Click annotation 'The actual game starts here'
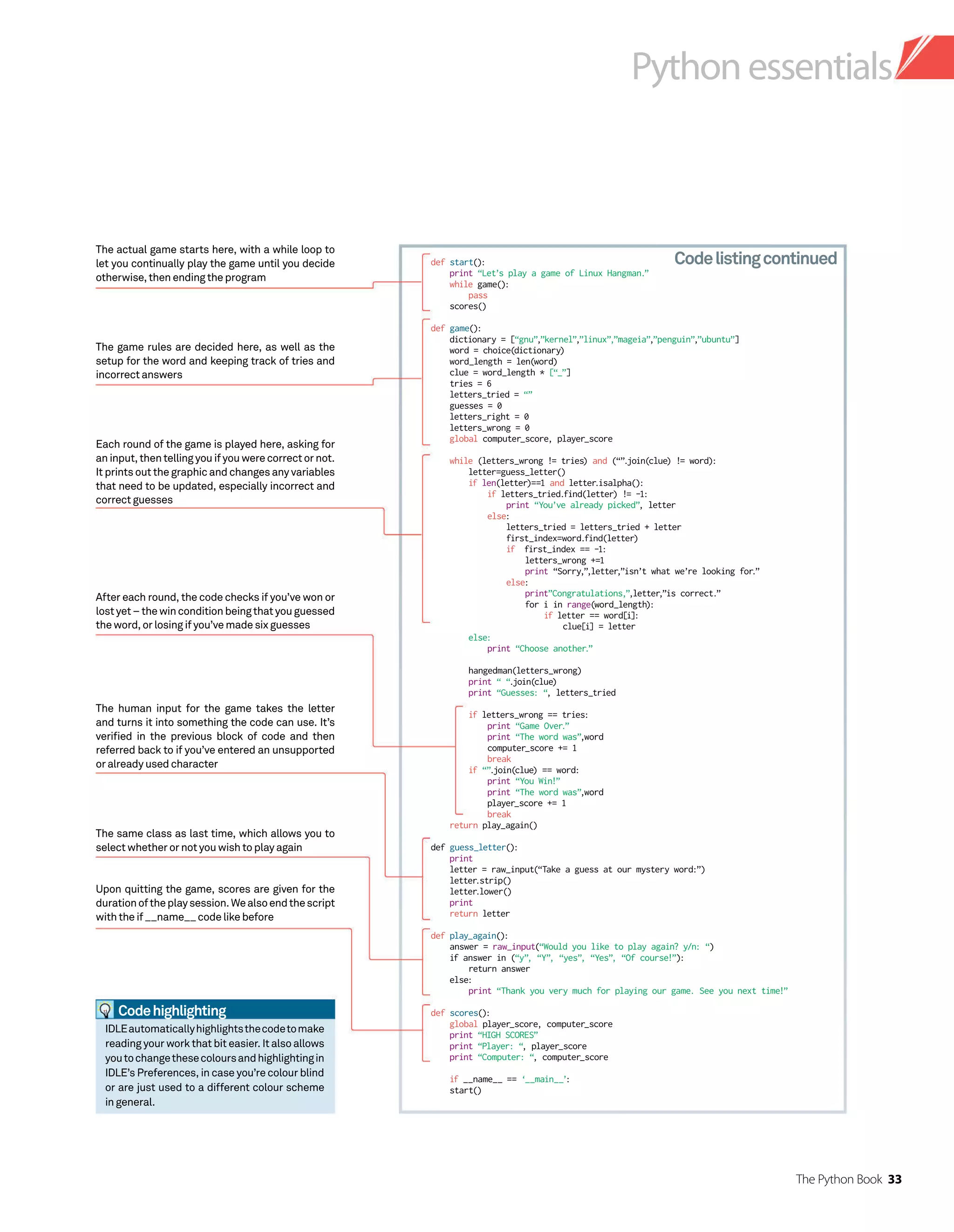The height and width of the screenshot is (1232, 954). click(x=215, y=264)
